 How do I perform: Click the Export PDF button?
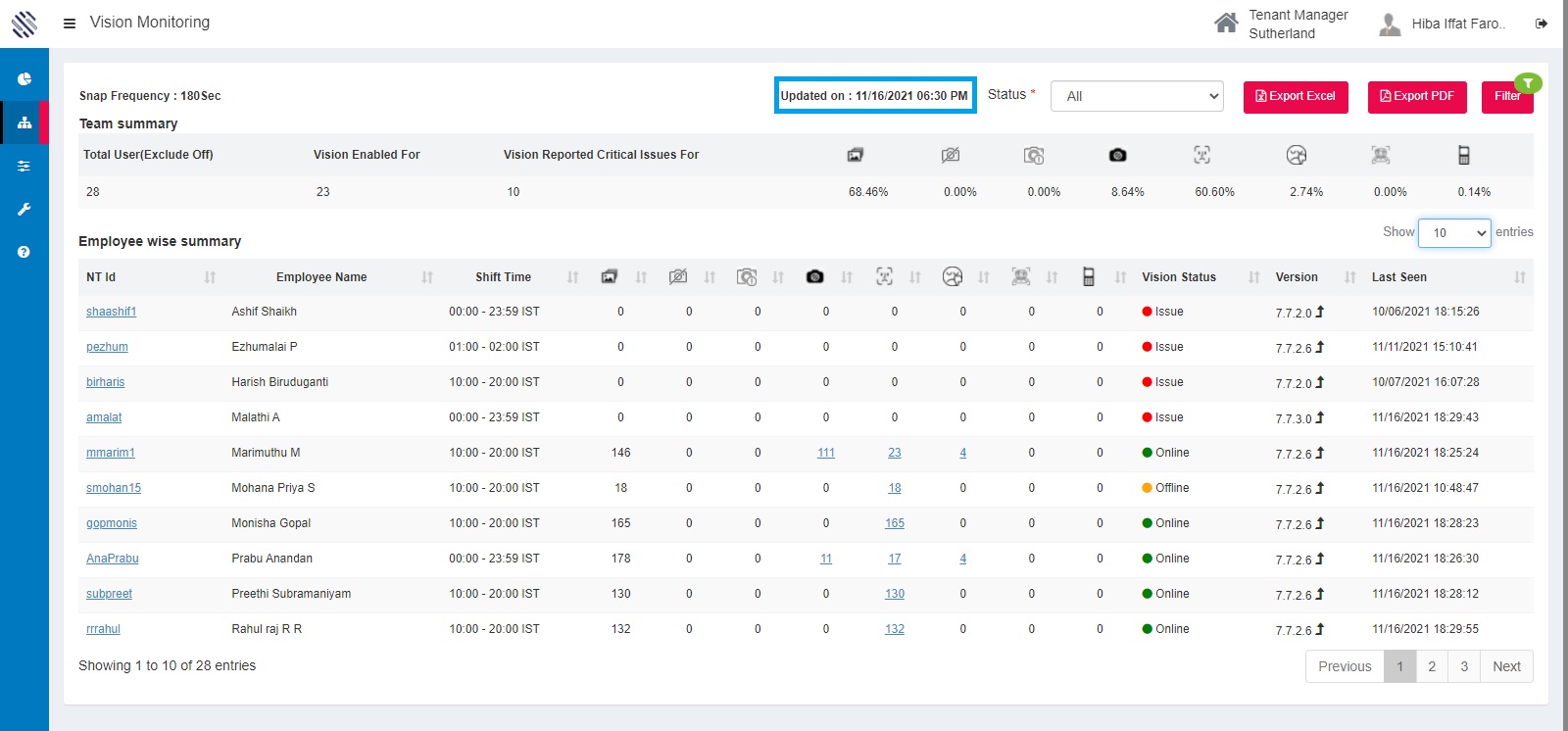click(x=1417, y=96)
